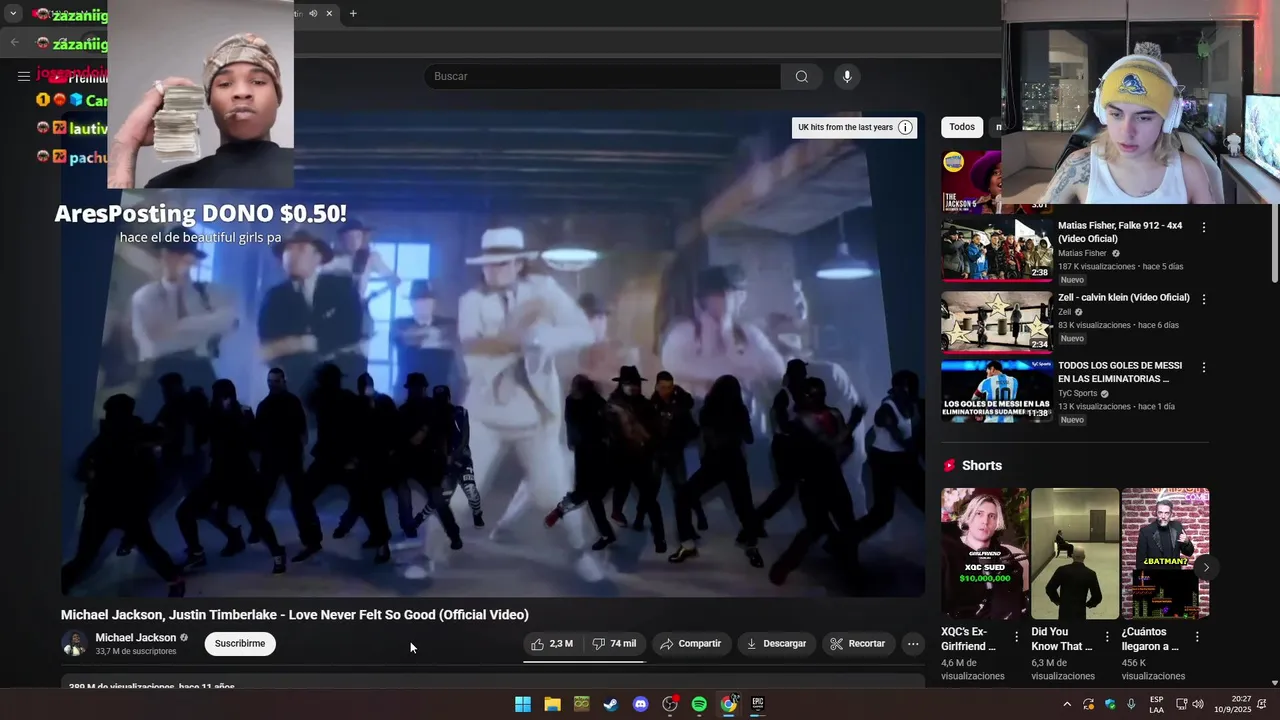Open Zell calvin klein video thumbnail
The width and height of the screenshot is (1280, 720).
[x=997, y=322]
